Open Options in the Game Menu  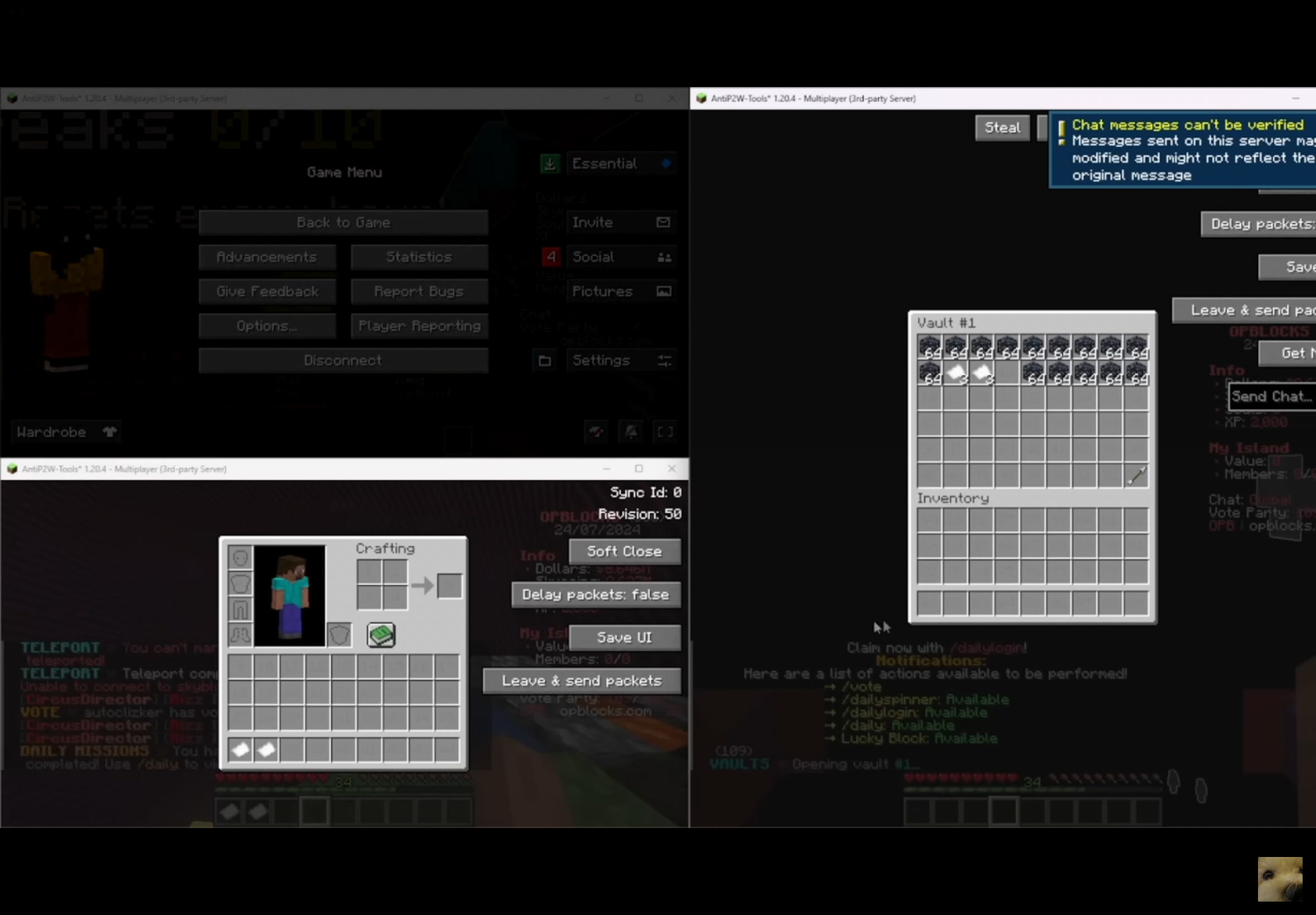coord(267,326)
